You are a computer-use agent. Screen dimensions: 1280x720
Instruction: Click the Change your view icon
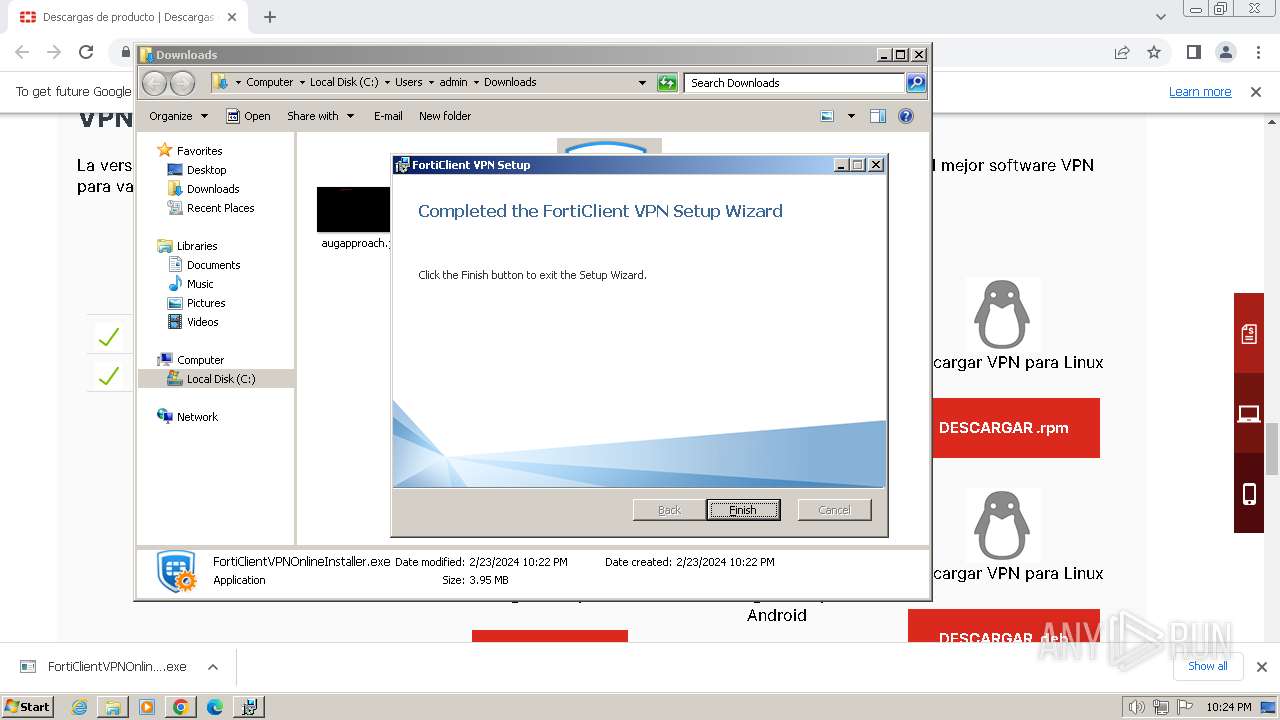[x=827, y=116]
